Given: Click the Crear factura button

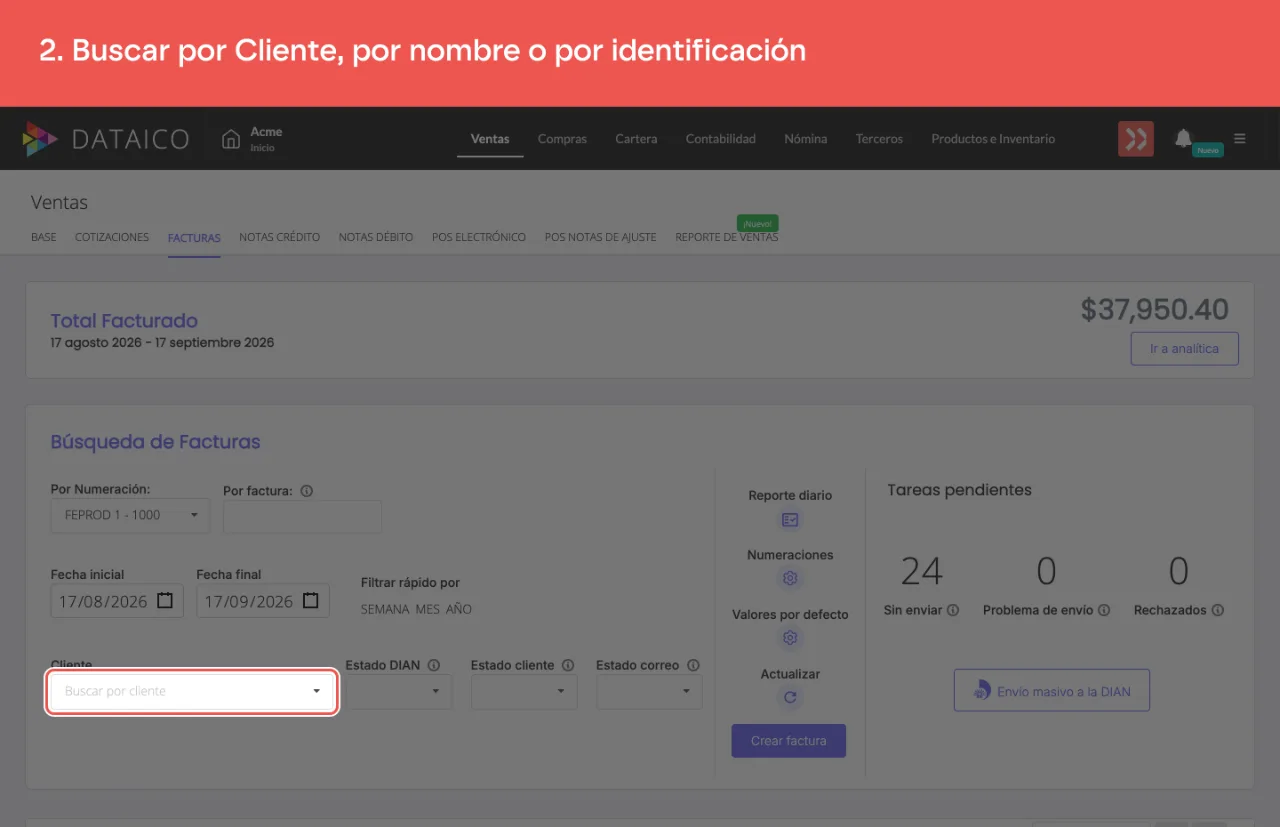Looking at the screenshot, I should tap(789, 741).
